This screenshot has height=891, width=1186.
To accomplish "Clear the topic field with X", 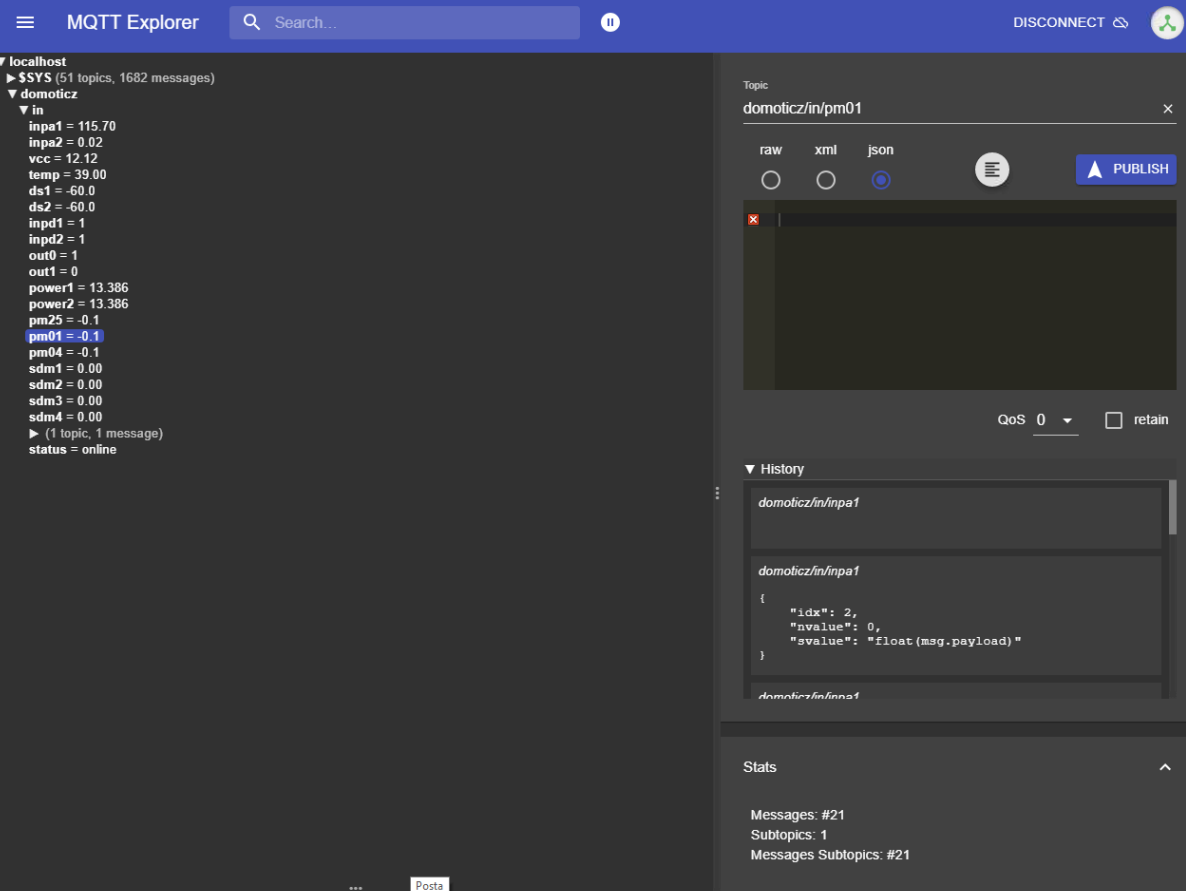I will coord(1168,109).
